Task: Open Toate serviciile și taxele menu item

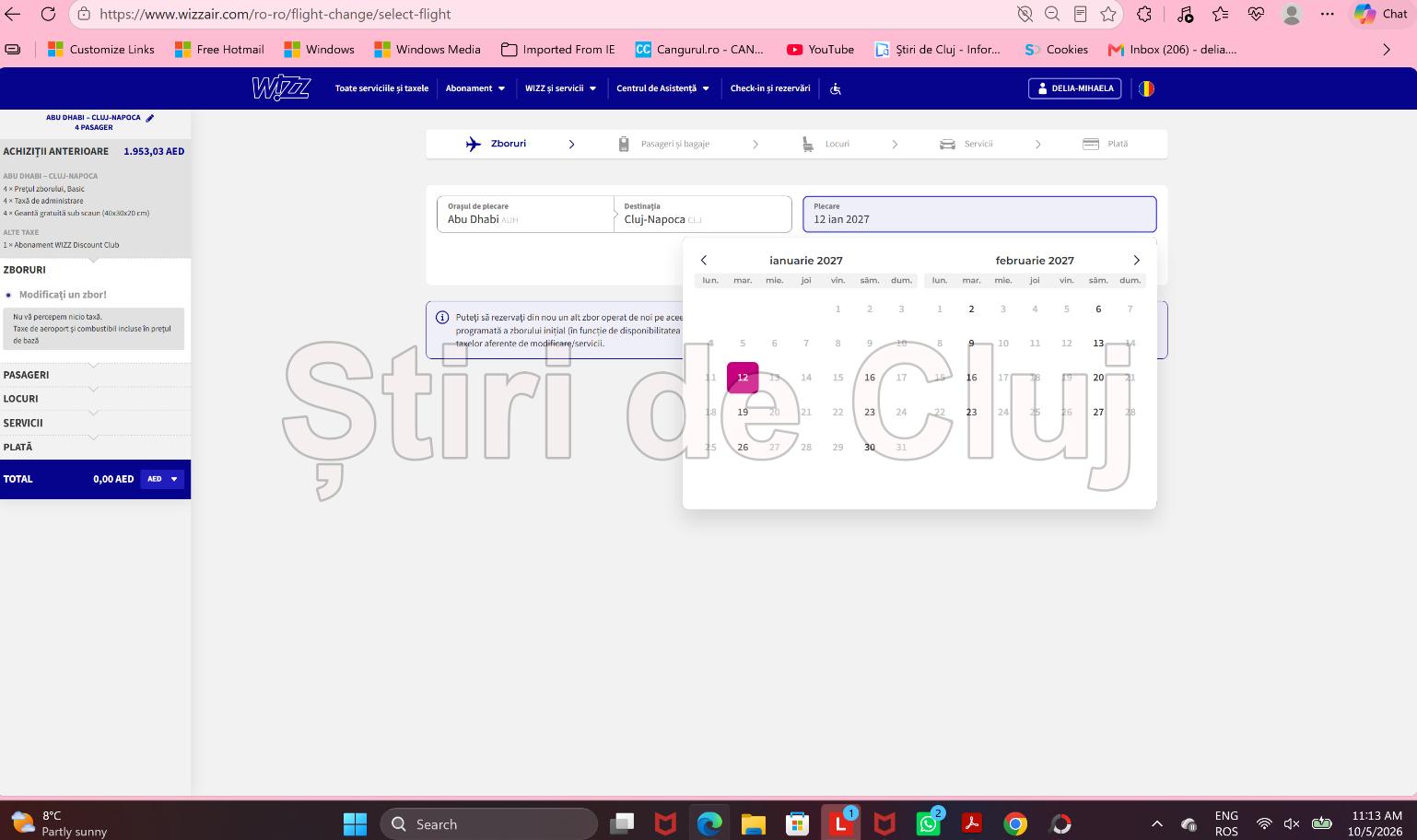Action: pyautogui.click(x=381, y=88)
